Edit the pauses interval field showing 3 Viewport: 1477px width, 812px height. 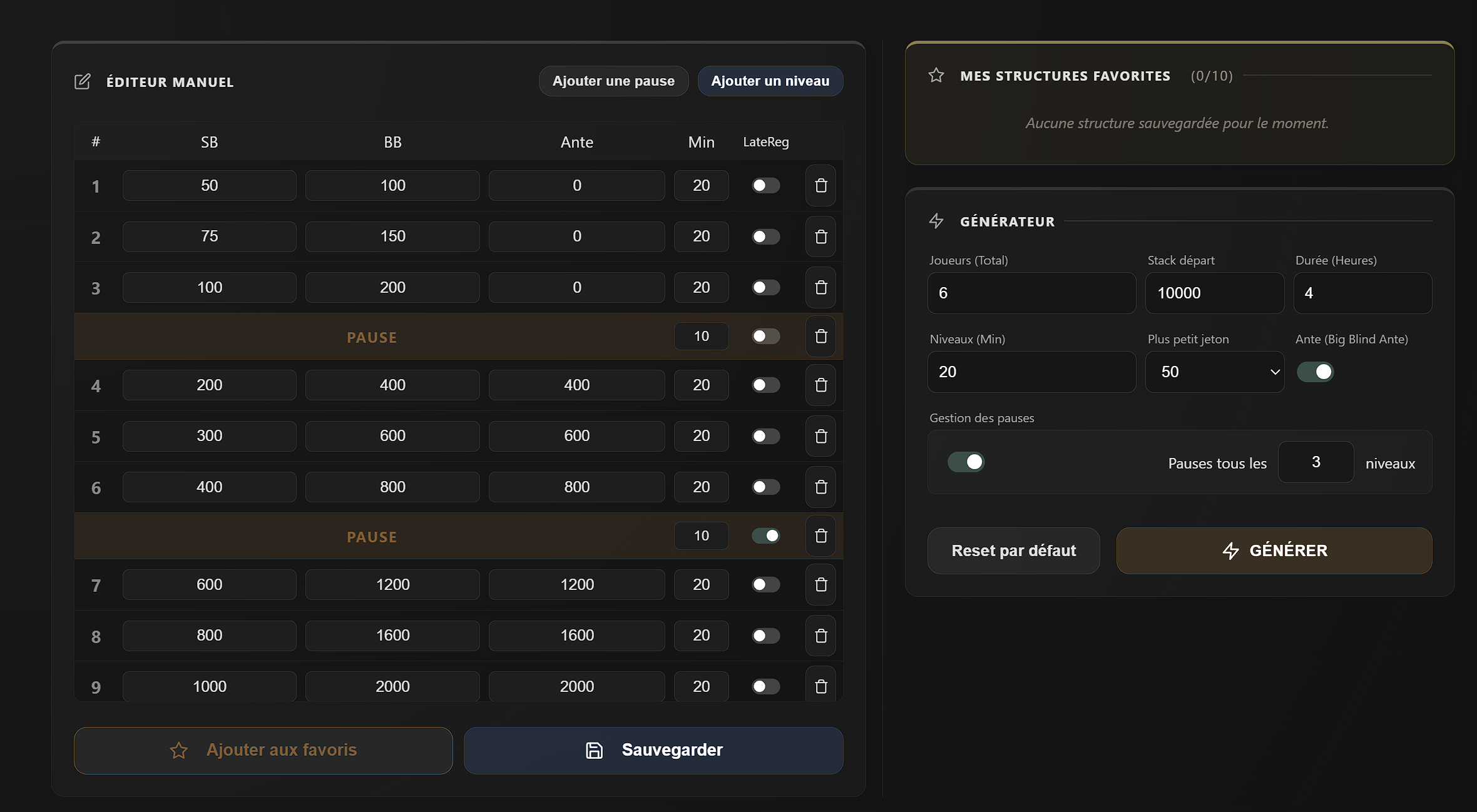[1316, 462]
